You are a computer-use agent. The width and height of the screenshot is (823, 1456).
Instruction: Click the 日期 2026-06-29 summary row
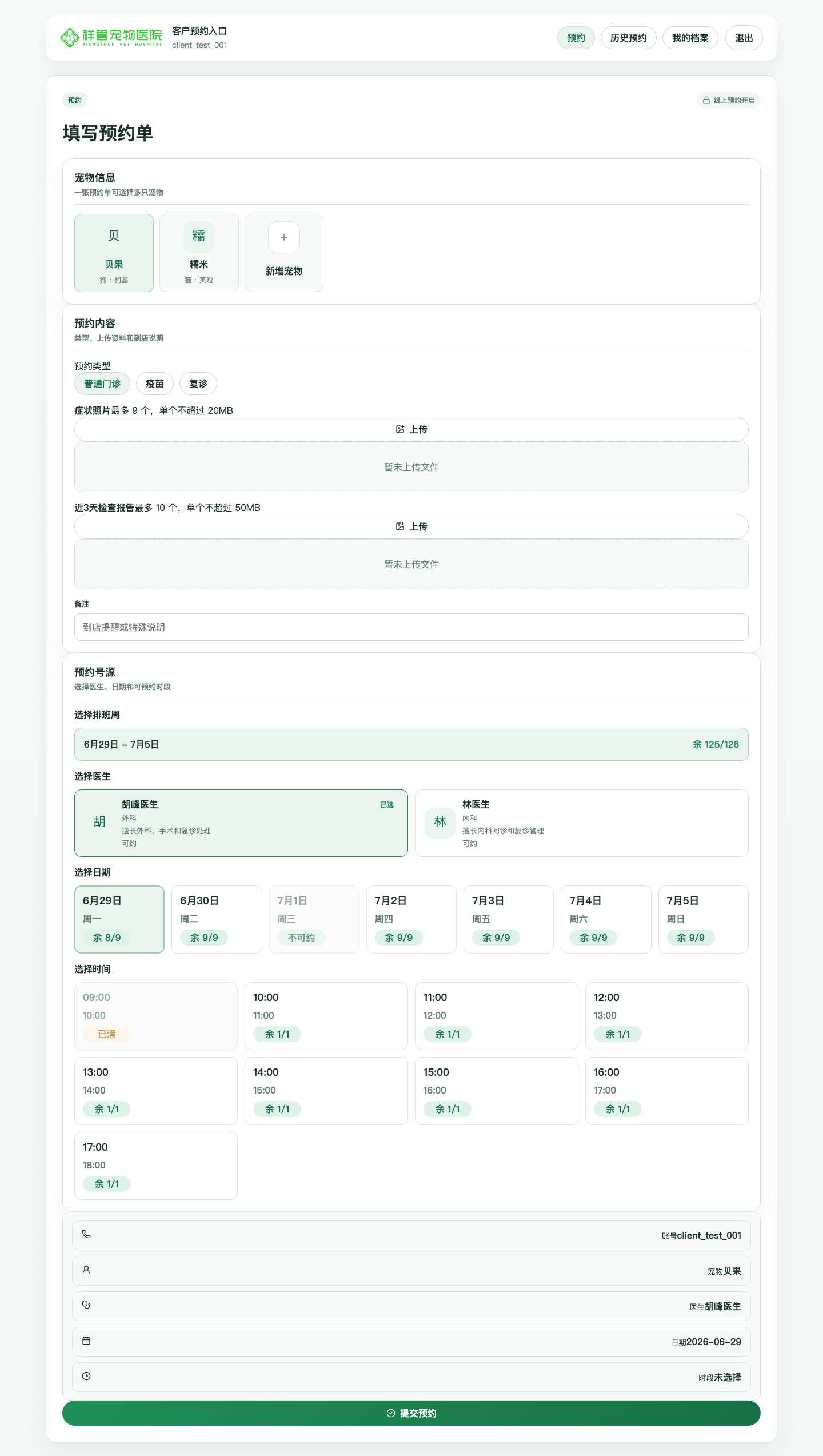coord(411,1342)
